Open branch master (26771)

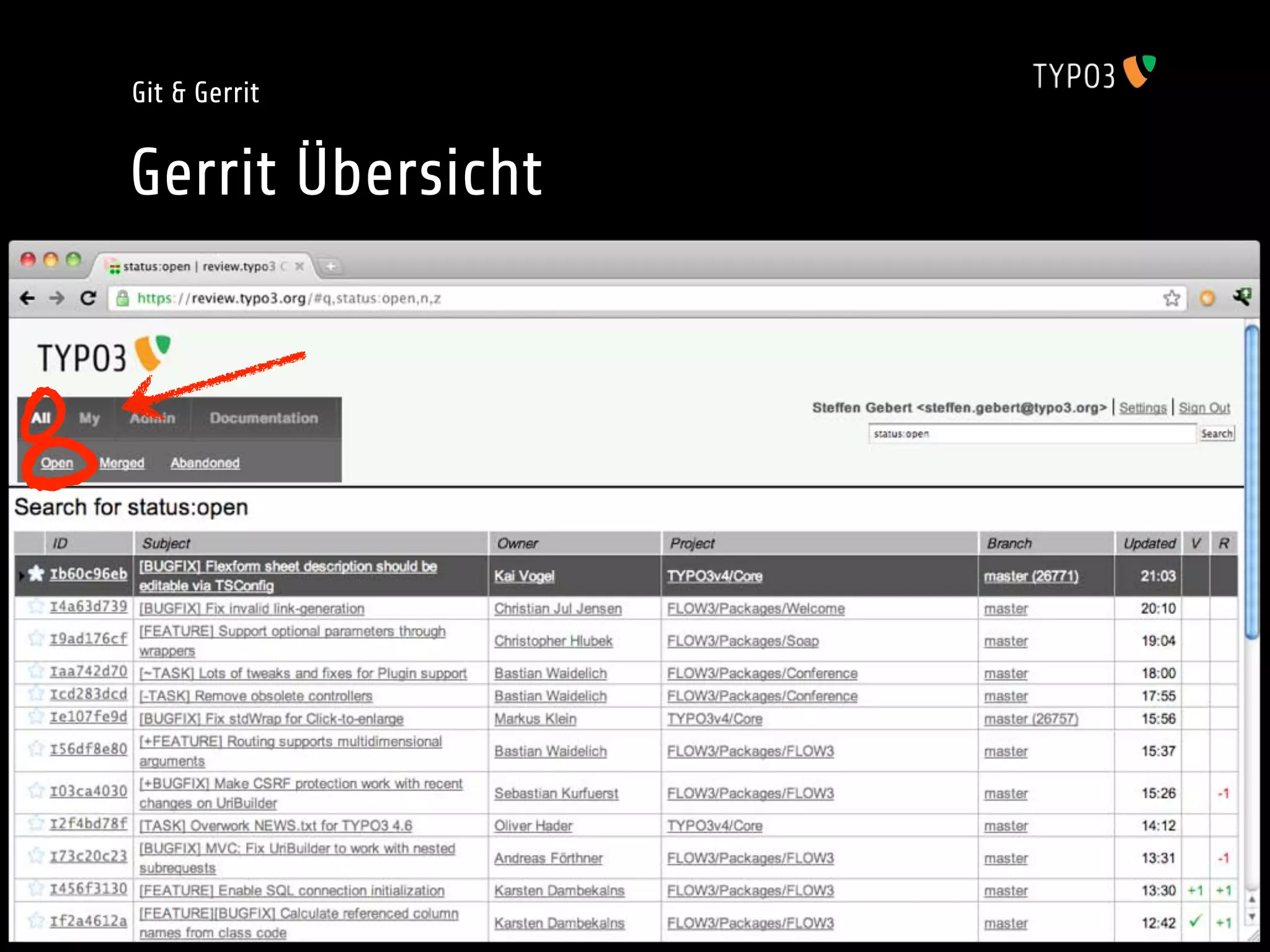pyautogui.click(x=1031, y=576)
